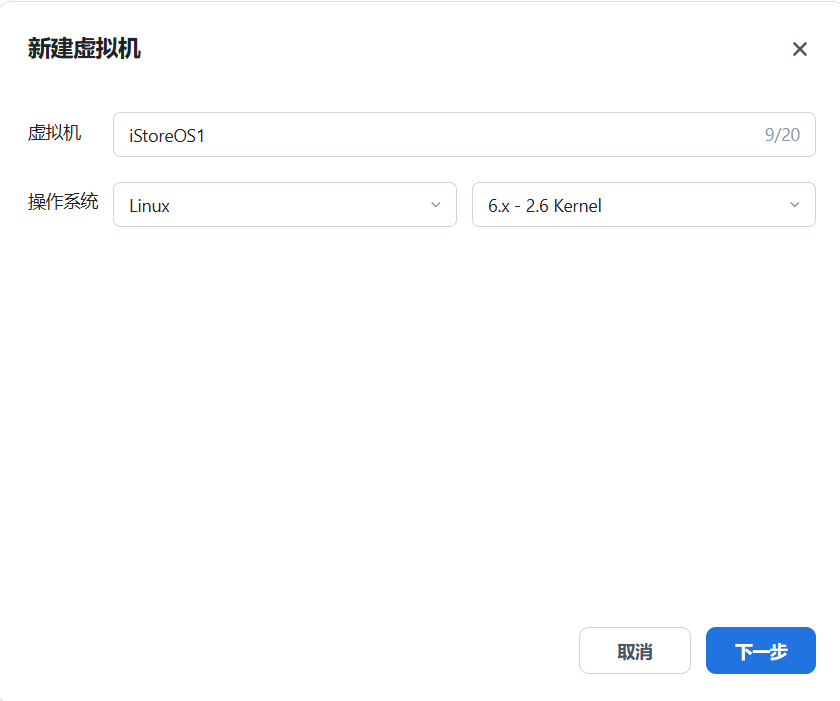Click the 6.x - 2.6 Kernel version text
This screenshot has height=701, width=840.
545,206
